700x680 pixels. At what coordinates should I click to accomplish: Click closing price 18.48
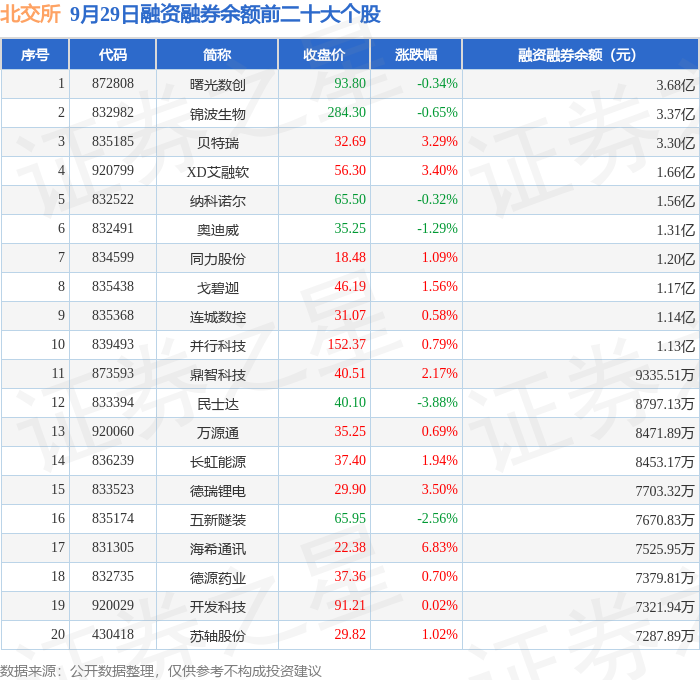click(x=350, y=258)
